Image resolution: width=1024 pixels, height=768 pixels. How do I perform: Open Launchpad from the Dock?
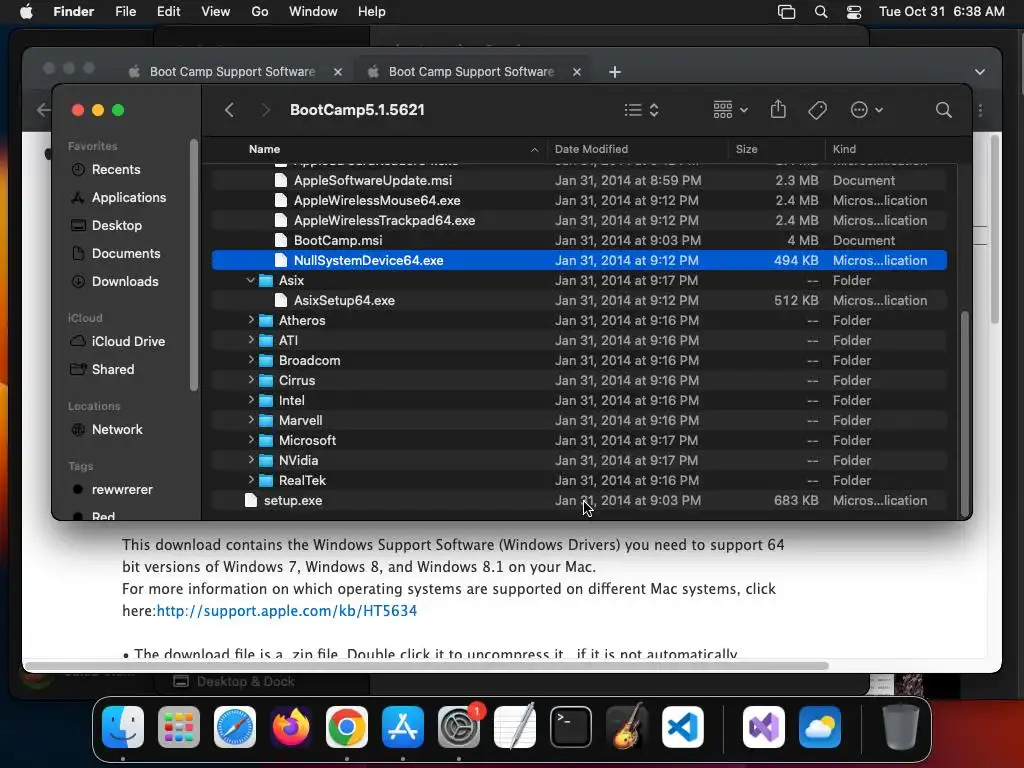[179, 727]
